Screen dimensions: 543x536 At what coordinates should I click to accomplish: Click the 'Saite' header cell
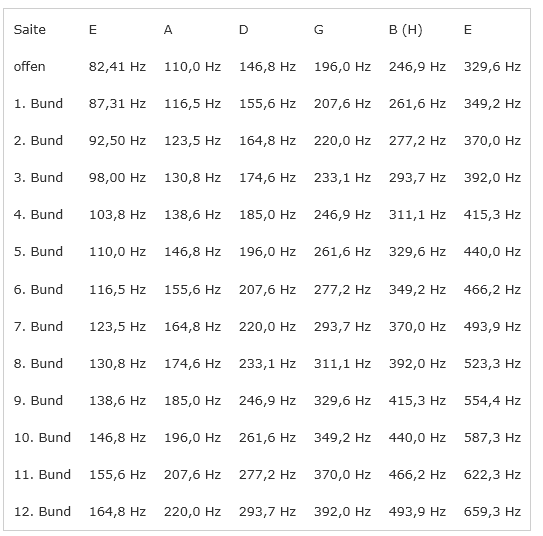[x=30, y=30]
